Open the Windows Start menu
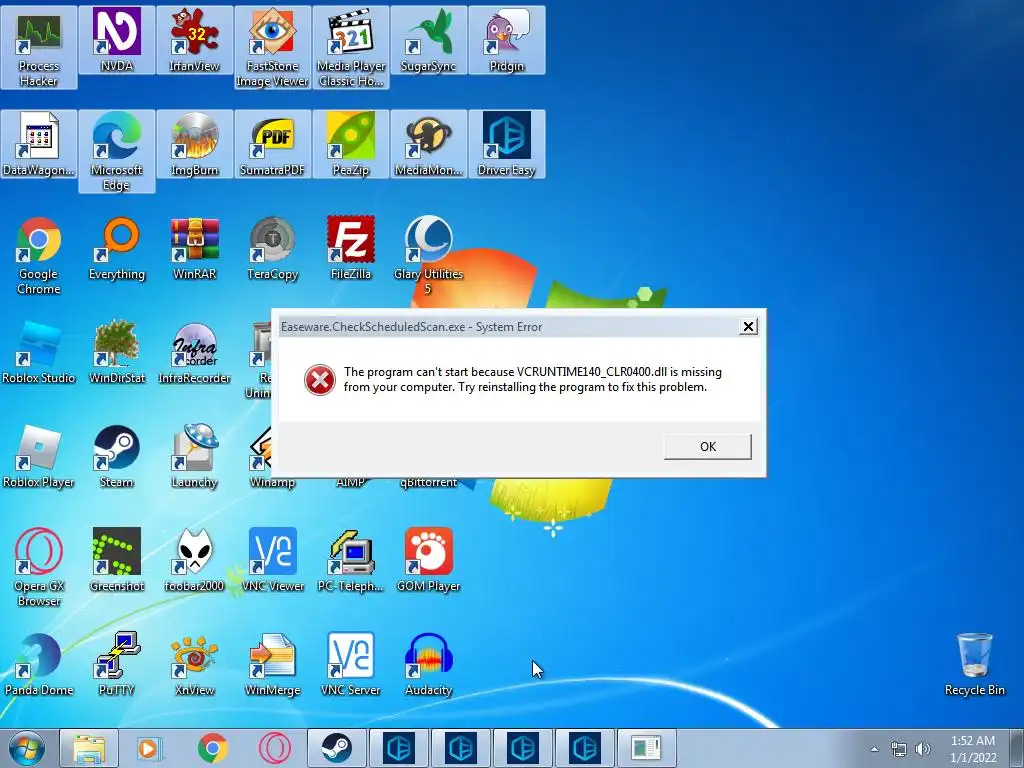1024x768 pixels. [x=27, y=748]
